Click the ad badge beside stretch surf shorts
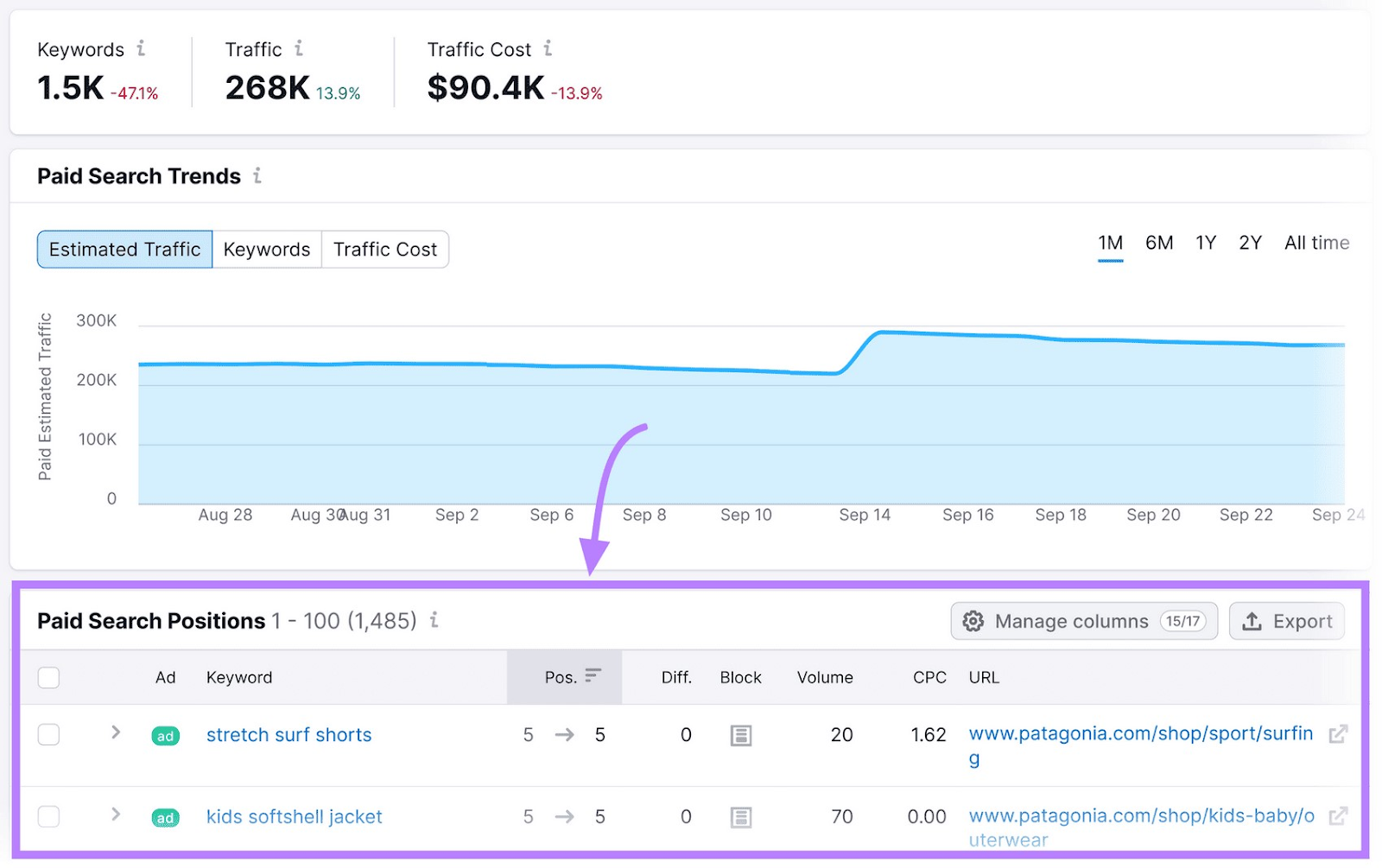This screenshot has height=868, width=1382. click(165, 735)
